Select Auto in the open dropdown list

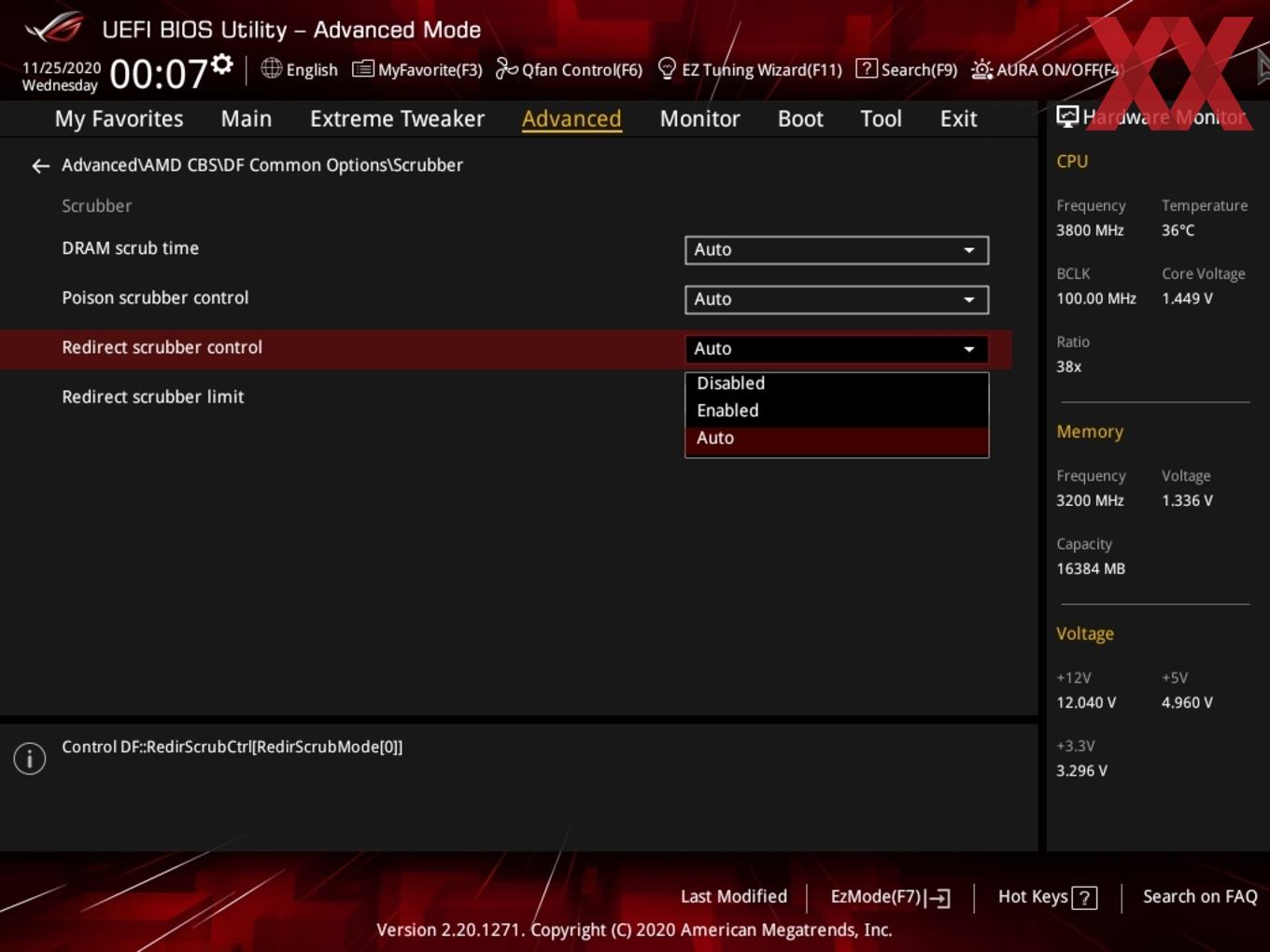point(837,439)
